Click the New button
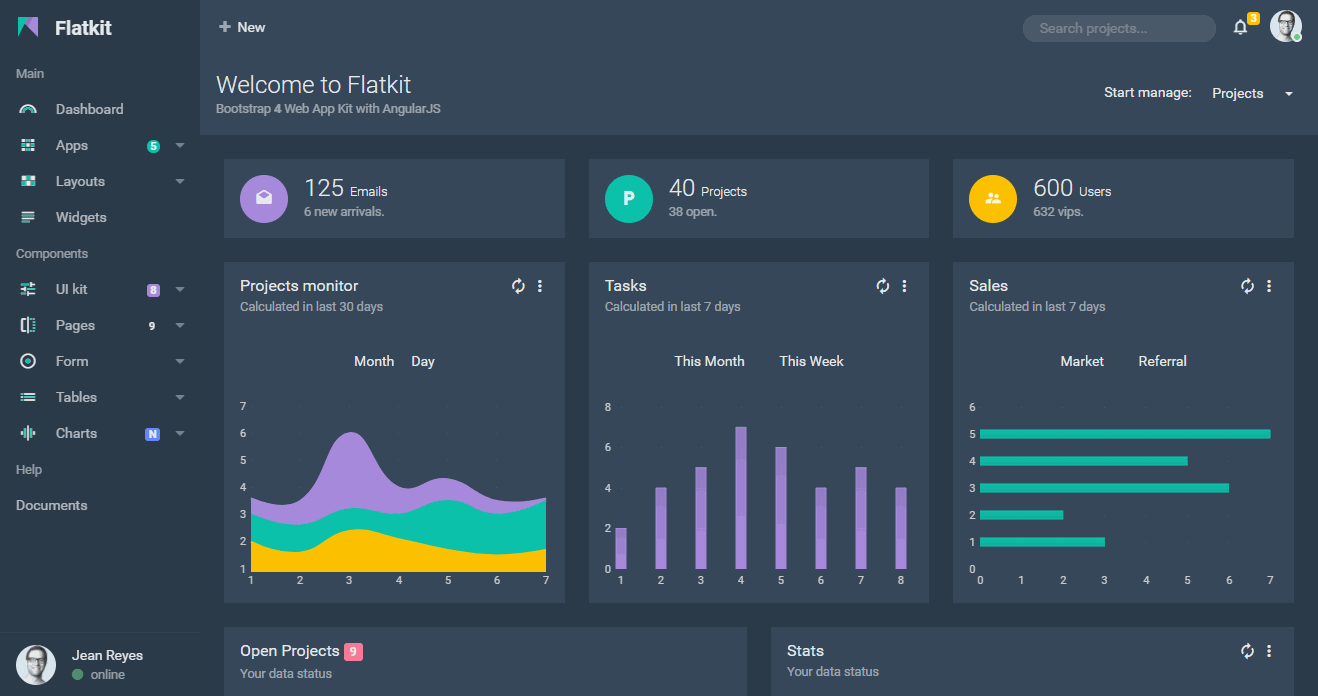The height and width of the screenshot is (696, 1318). (x=242, y=27)
